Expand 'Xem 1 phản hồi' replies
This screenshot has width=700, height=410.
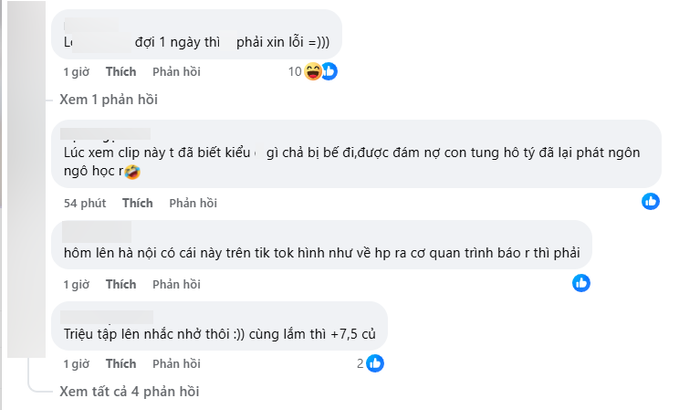(x=108, y=99)
